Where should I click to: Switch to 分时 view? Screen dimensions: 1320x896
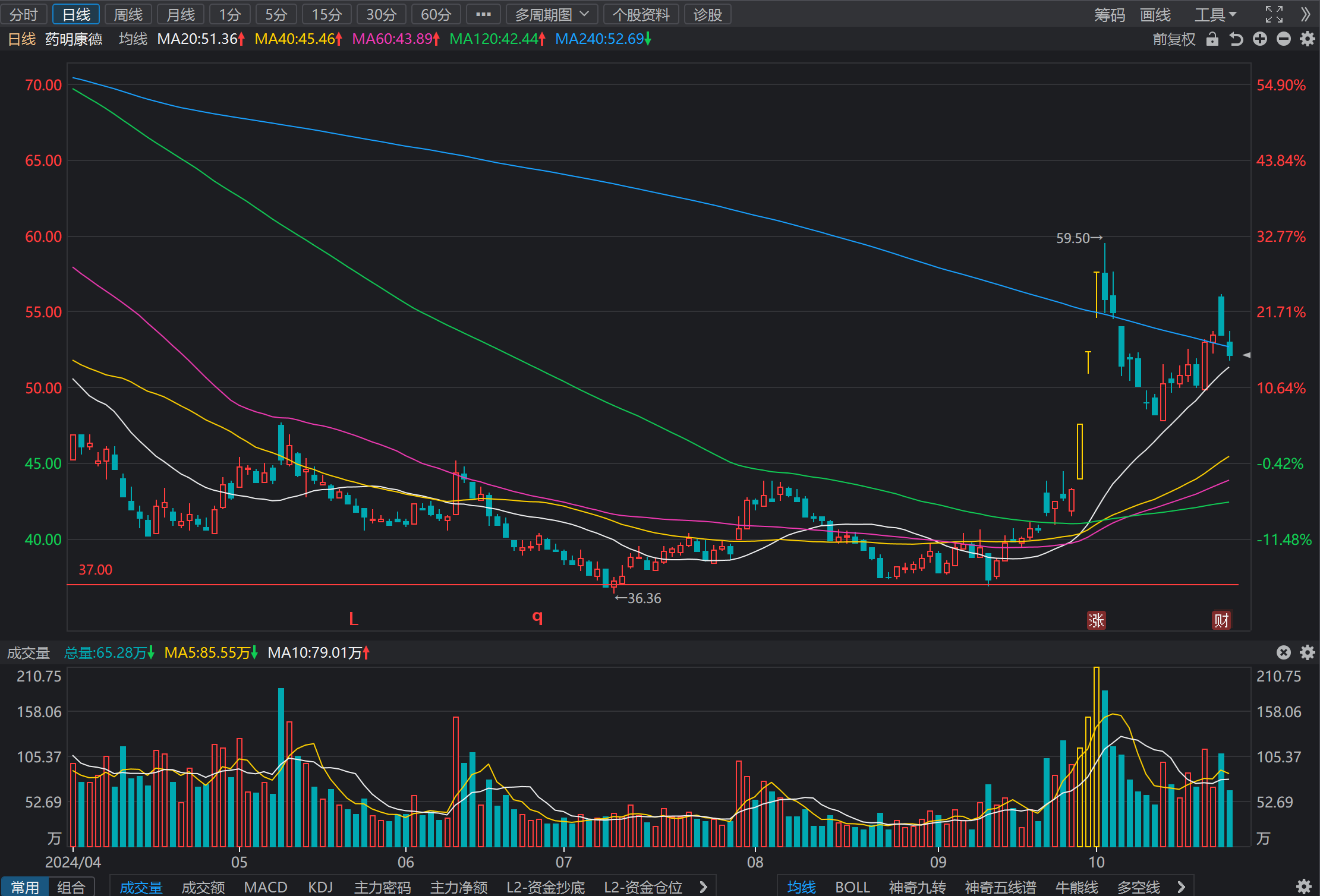point(24,14)
